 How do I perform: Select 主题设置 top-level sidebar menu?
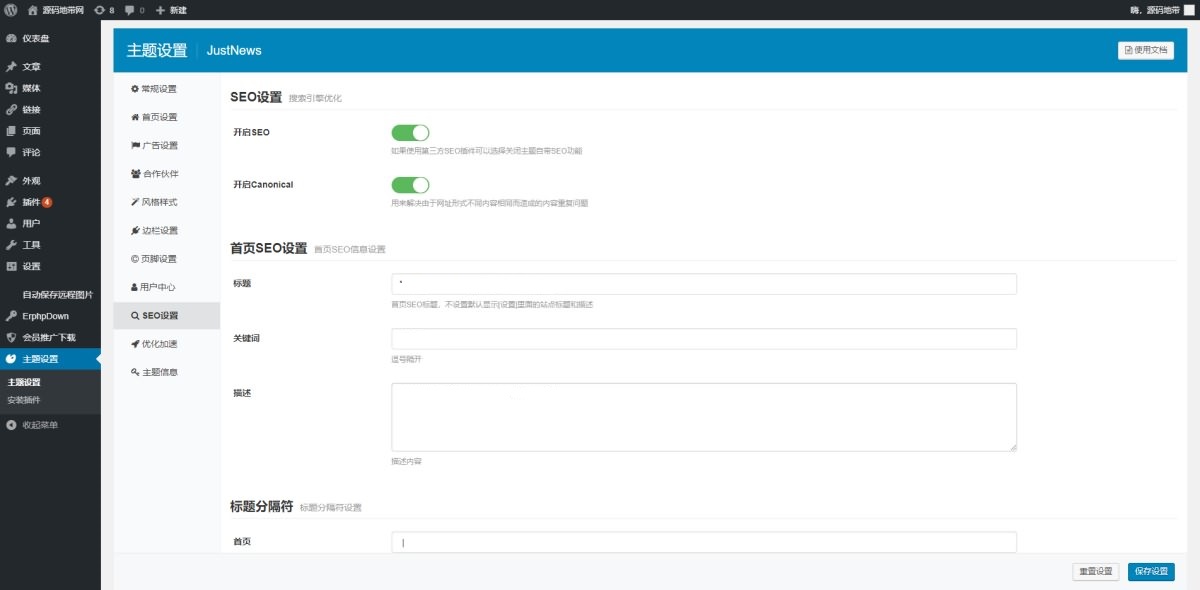pyautogui.click(x=50, y=359)
